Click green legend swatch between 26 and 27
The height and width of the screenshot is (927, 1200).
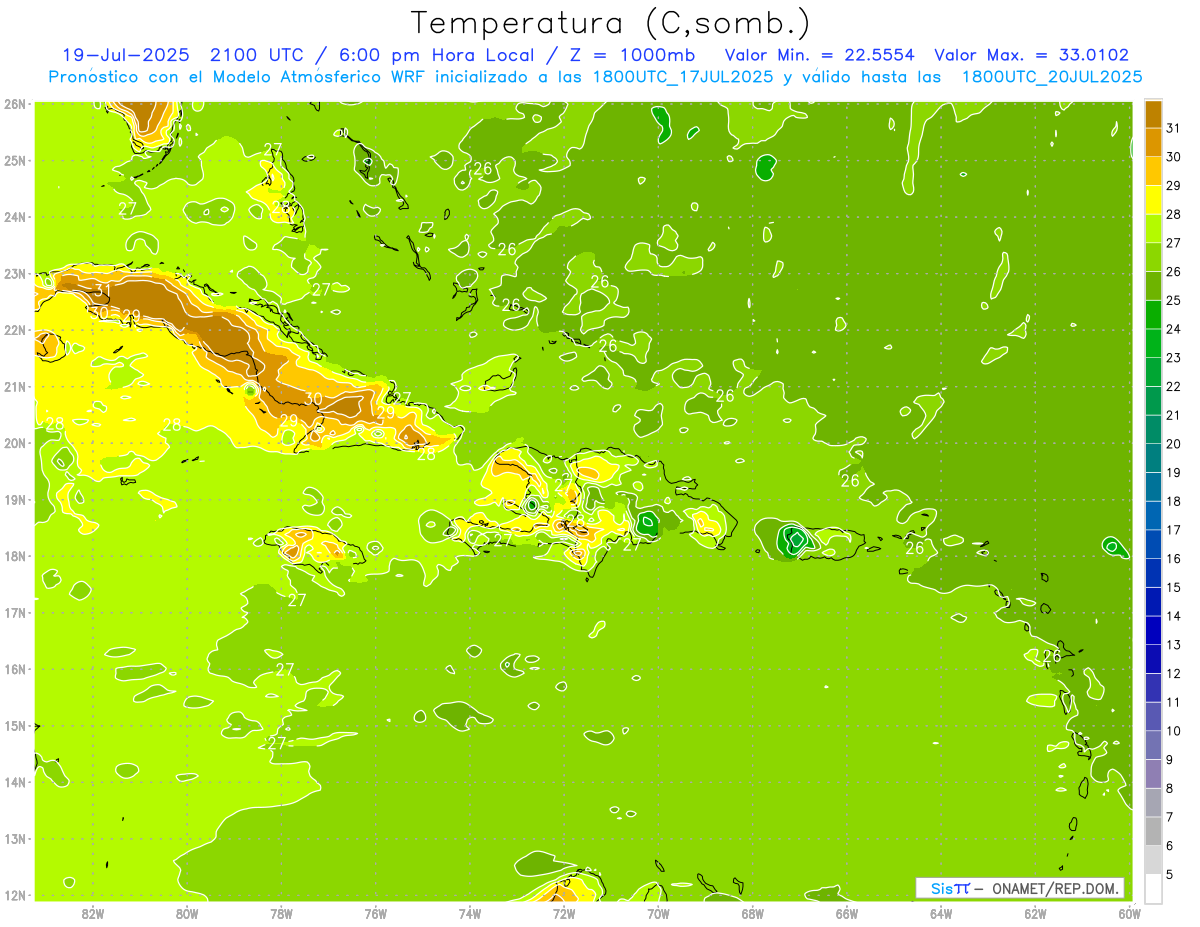coord(1153,257)
